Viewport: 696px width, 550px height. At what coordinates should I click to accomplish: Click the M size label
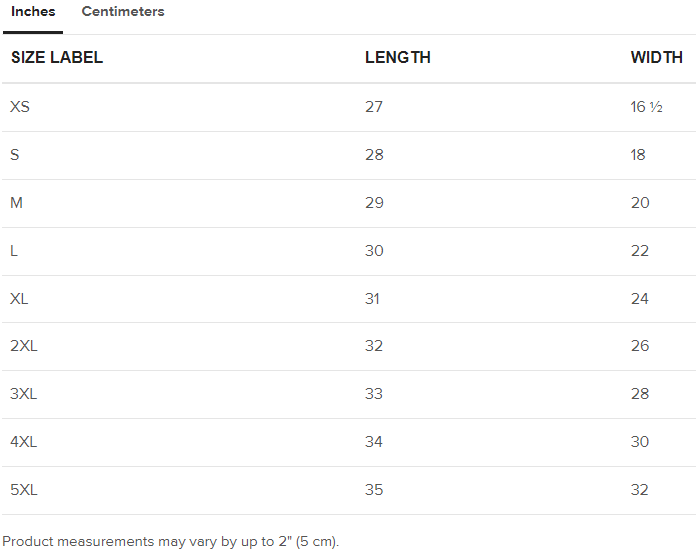(17, 203)
